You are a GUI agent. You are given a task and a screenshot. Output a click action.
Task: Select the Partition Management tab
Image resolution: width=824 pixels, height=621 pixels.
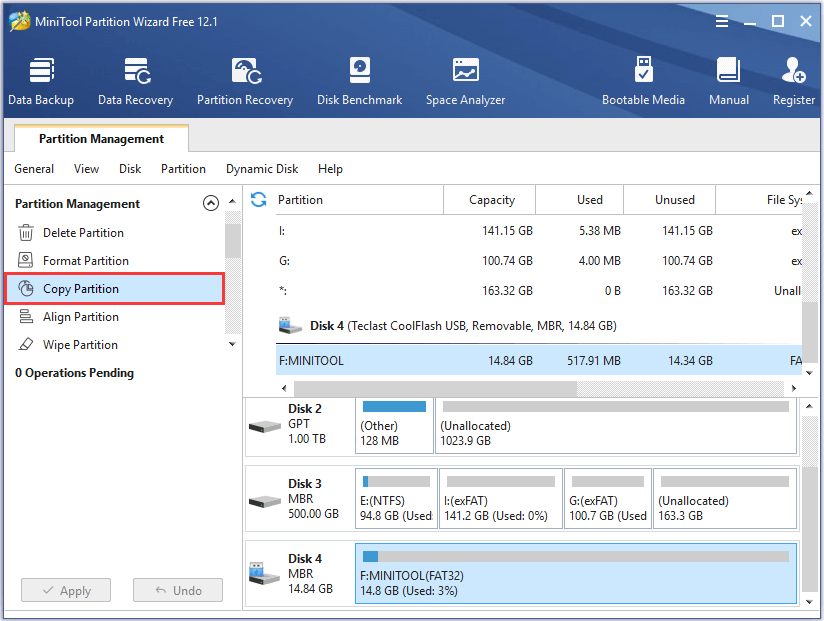coord(101,139)
